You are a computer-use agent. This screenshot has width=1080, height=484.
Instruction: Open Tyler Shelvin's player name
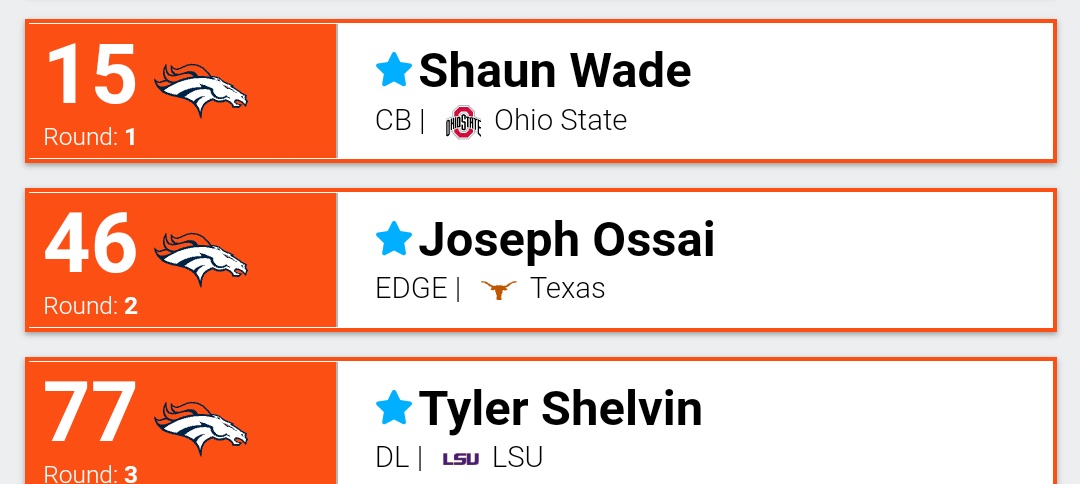click(x=560, y=408)
